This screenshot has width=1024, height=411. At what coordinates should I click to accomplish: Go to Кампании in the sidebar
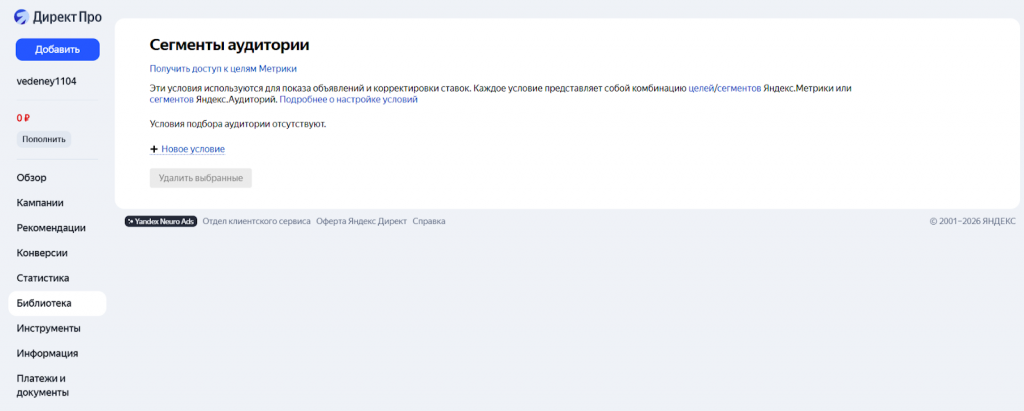[40, 203]
